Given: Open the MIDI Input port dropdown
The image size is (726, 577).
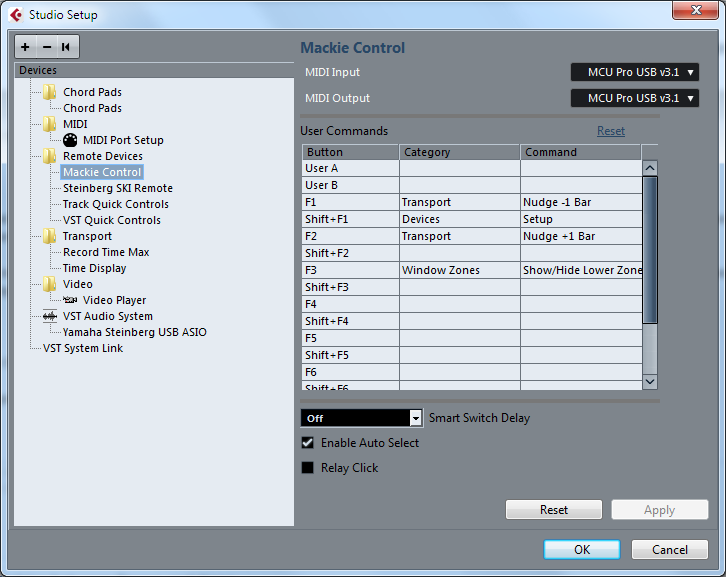Looking at the screenshot, I should coord(634,72).
